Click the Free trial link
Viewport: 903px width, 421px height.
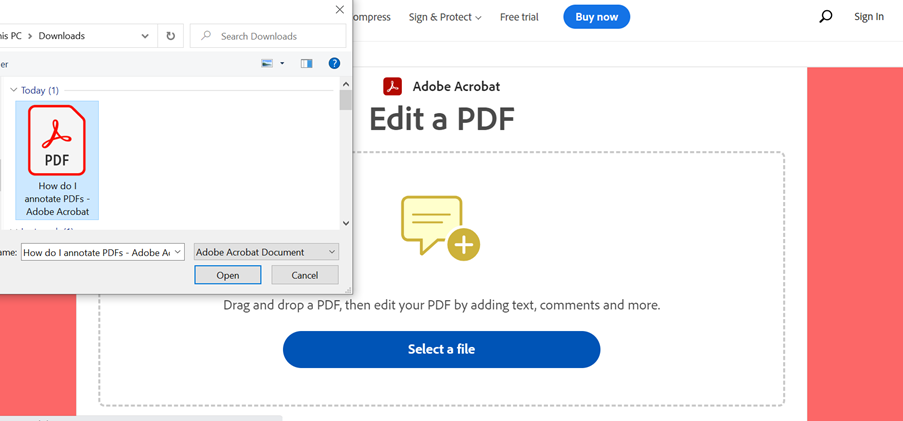[519, 17]
